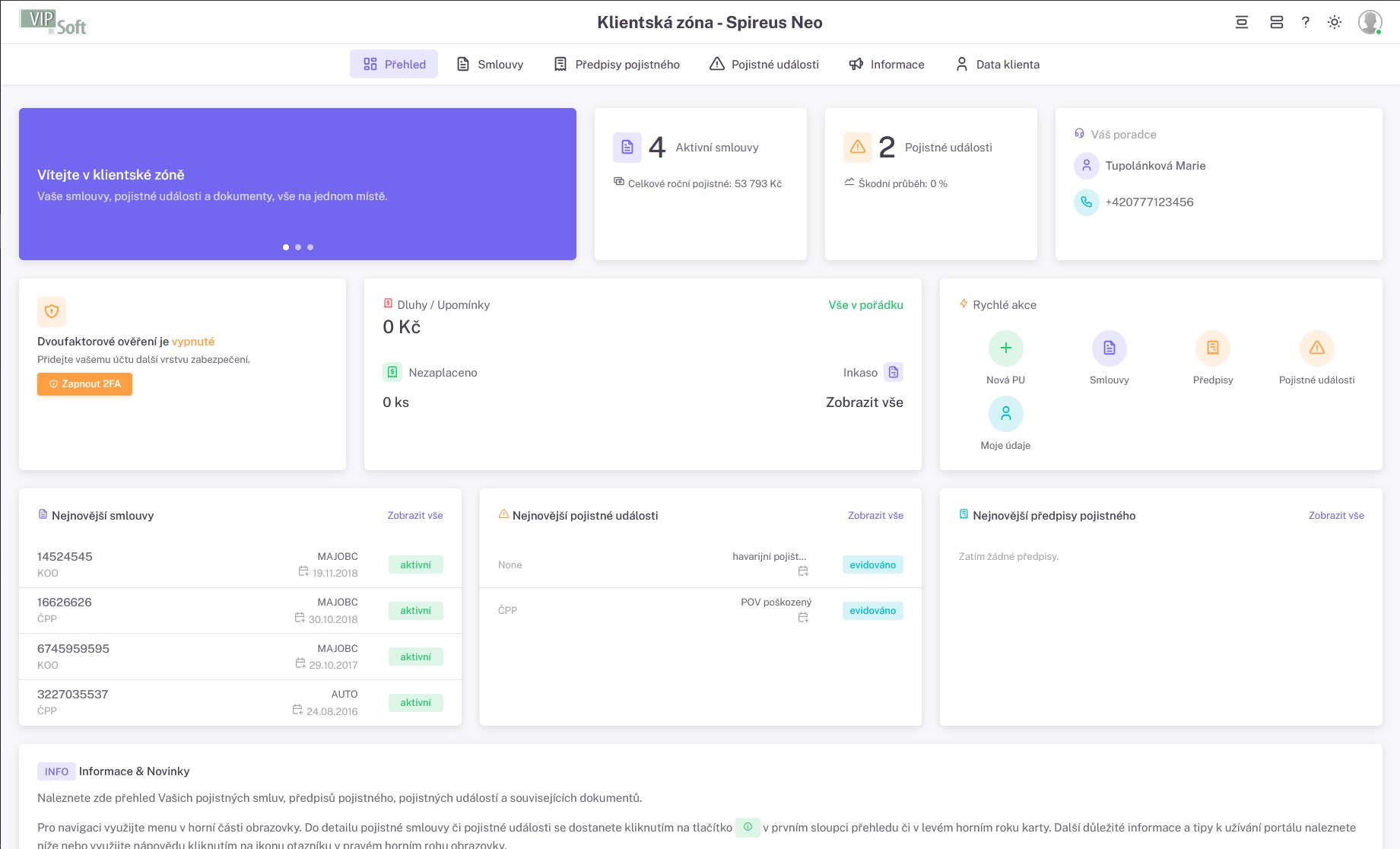This screenshot has width=1400, height=849.
Task: Click the Pojistné události warning icon in stats card
Action: click(858, 148)
